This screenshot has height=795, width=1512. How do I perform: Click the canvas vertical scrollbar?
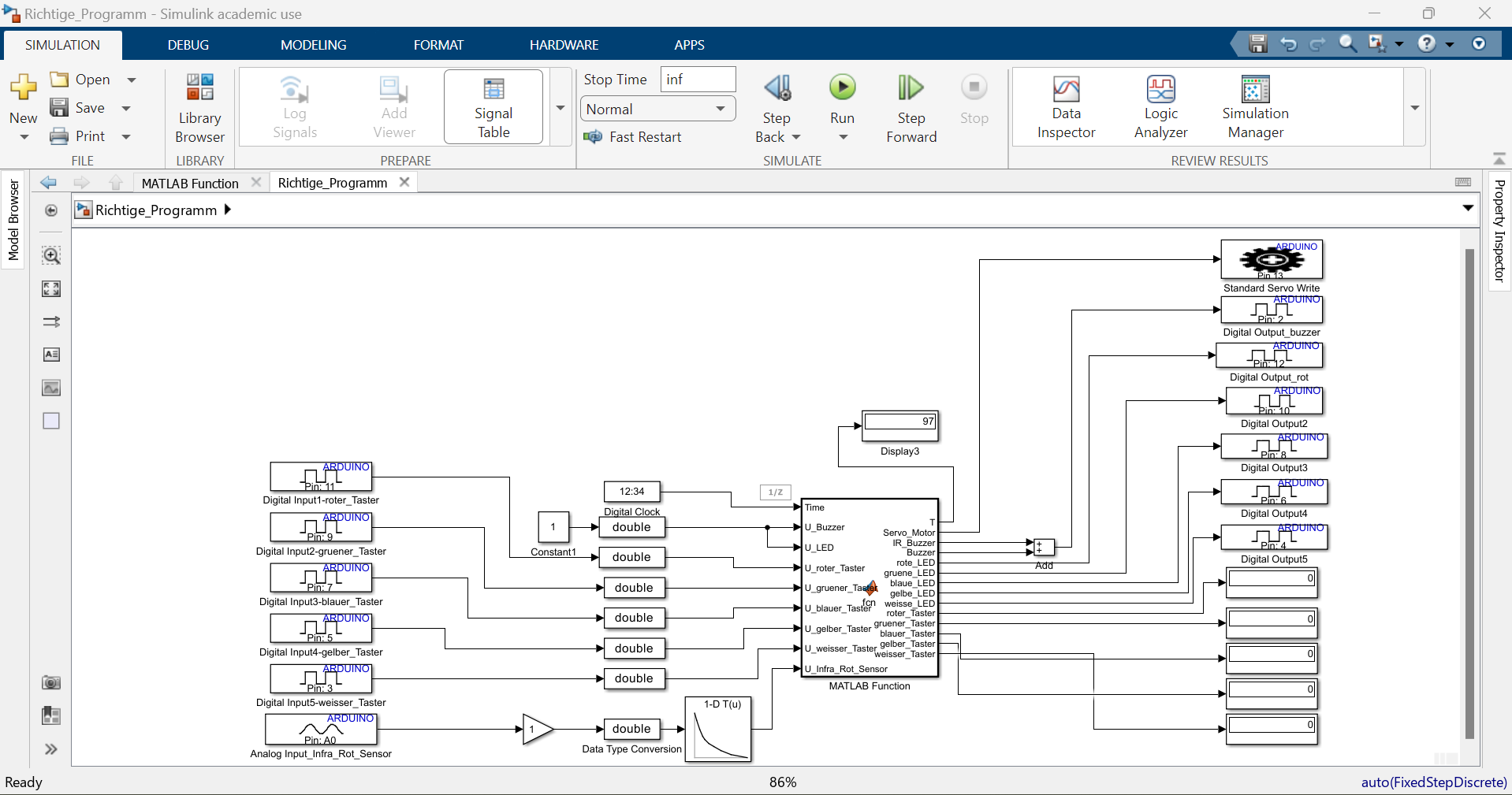click(x=1469, y=493)
